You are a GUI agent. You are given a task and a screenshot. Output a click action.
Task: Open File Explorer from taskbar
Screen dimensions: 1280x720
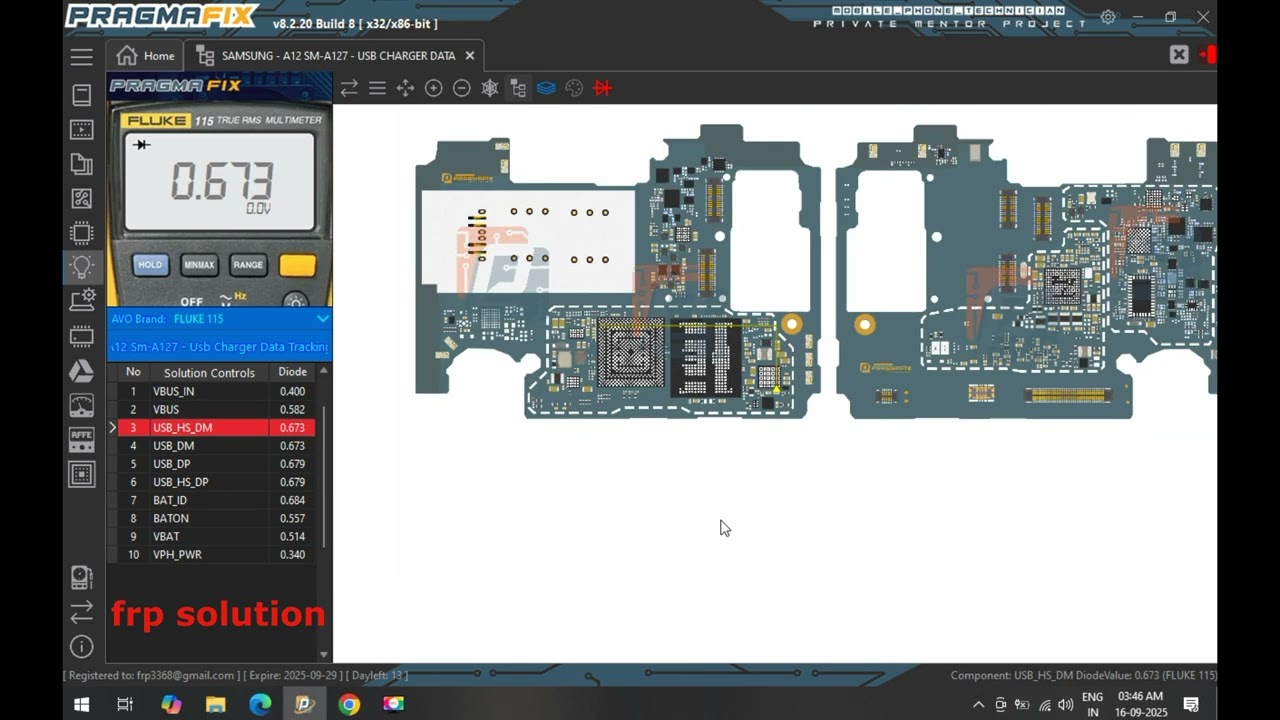click(x=215, y=704)
